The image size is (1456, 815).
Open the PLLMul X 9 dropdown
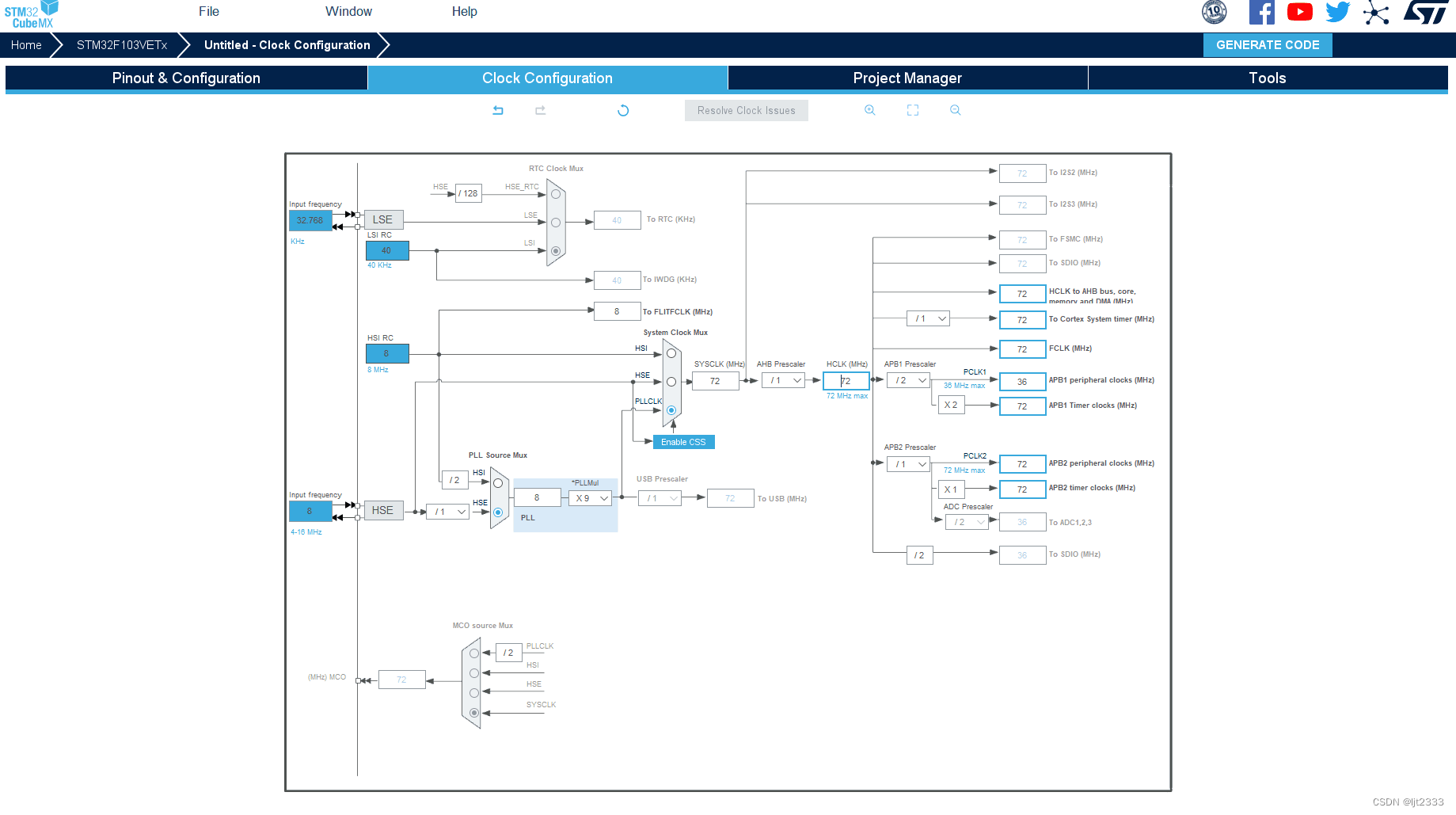(x=591, y=498)
